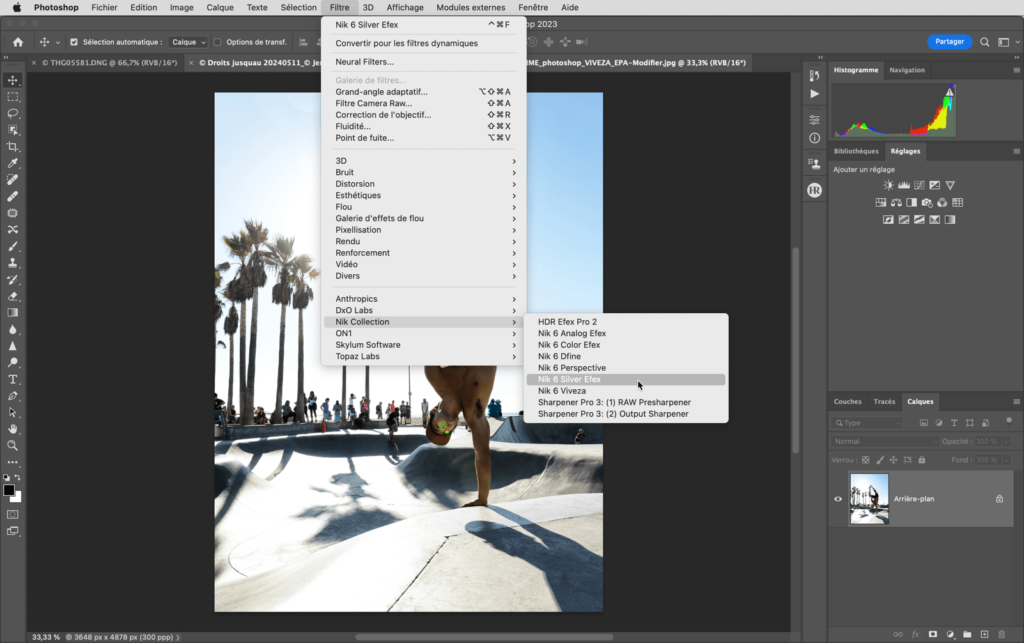
Task: Open the Actions panel play icon
Action: point(814,94)
